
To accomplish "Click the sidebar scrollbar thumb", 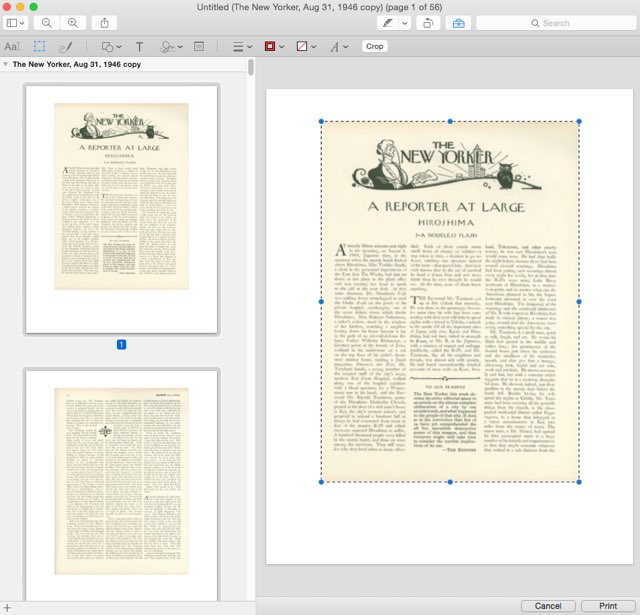I will click(251, 67).
